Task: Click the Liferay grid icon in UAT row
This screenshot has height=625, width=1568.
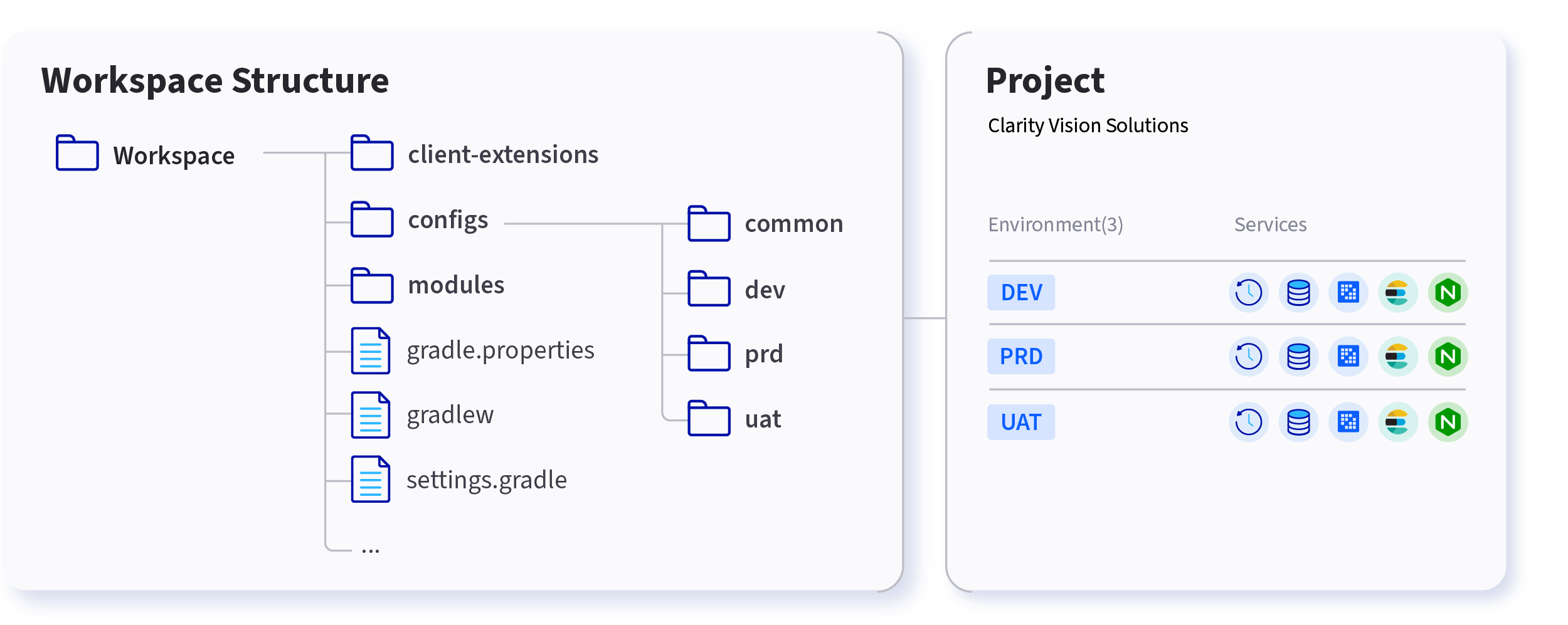Action: coord(1348,422)
